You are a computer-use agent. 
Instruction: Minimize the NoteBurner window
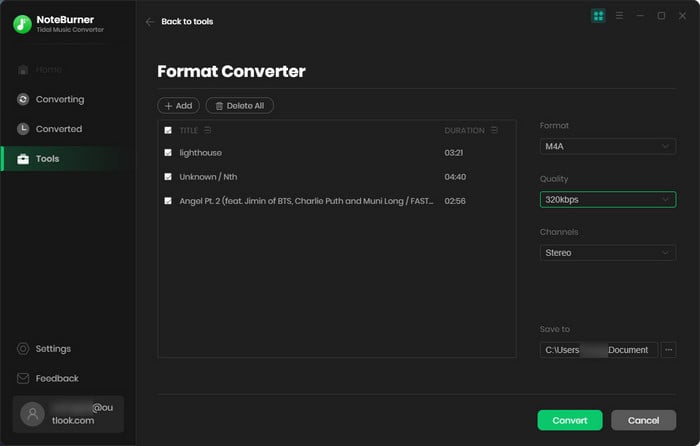[x=640, y=16]
